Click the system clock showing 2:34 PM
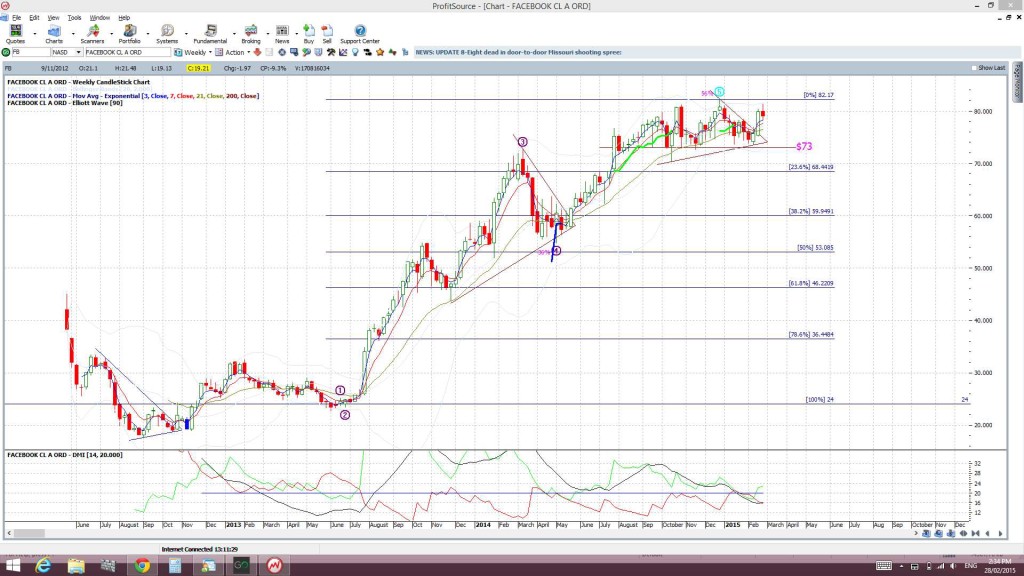Viewport: 1024px width, 576px height. pos(1000,562)
